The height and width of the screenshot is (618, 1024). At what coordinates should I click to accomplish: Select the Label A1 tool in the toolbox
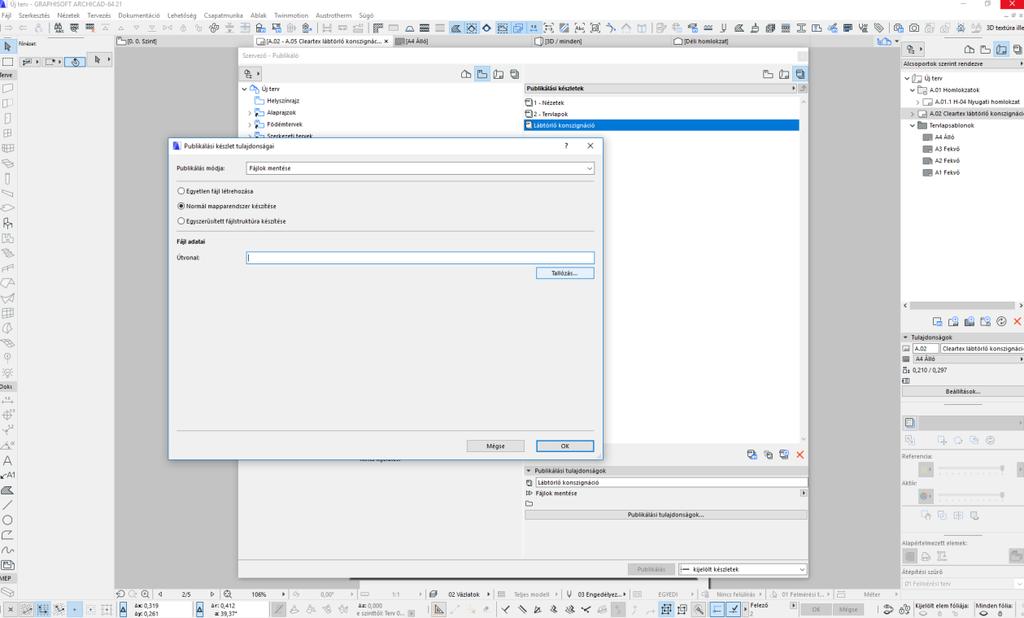coord(7,476)
